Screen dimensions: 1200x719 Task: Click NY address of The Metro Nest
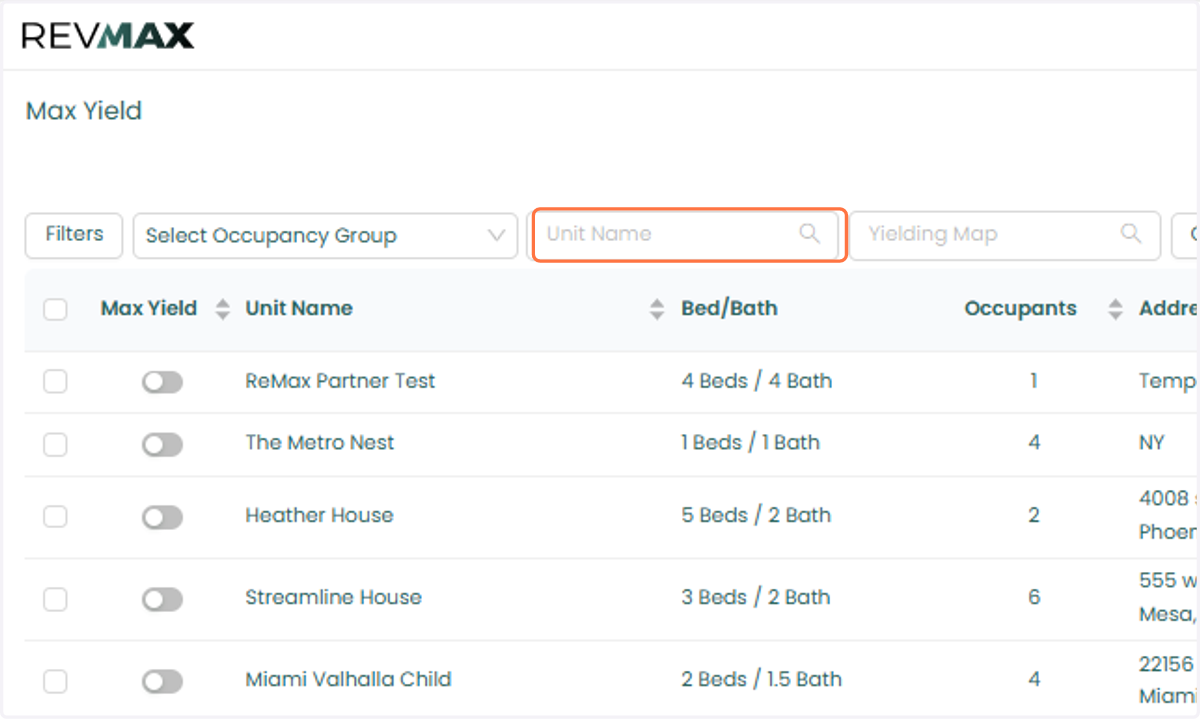point(1152,442)
